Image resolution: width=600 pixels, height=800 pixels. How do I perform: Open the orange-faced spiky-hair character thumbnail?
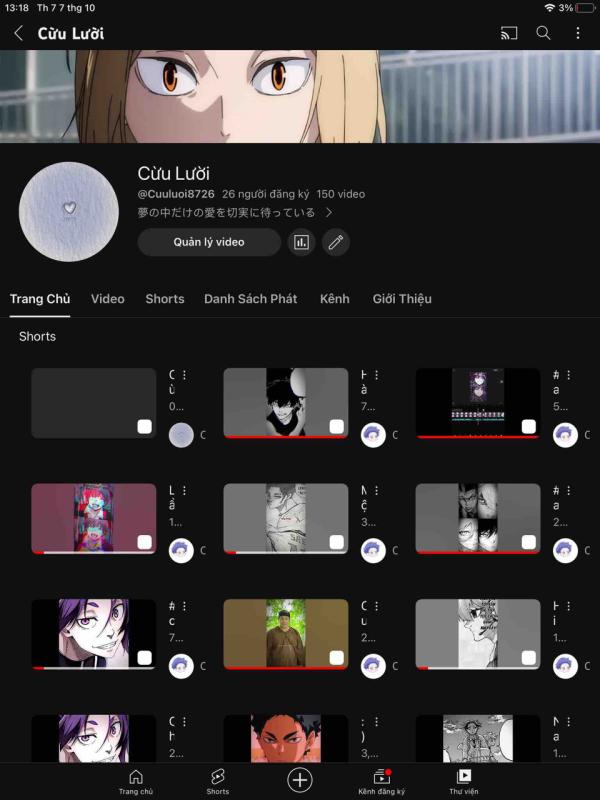click(x=286, y=738)
